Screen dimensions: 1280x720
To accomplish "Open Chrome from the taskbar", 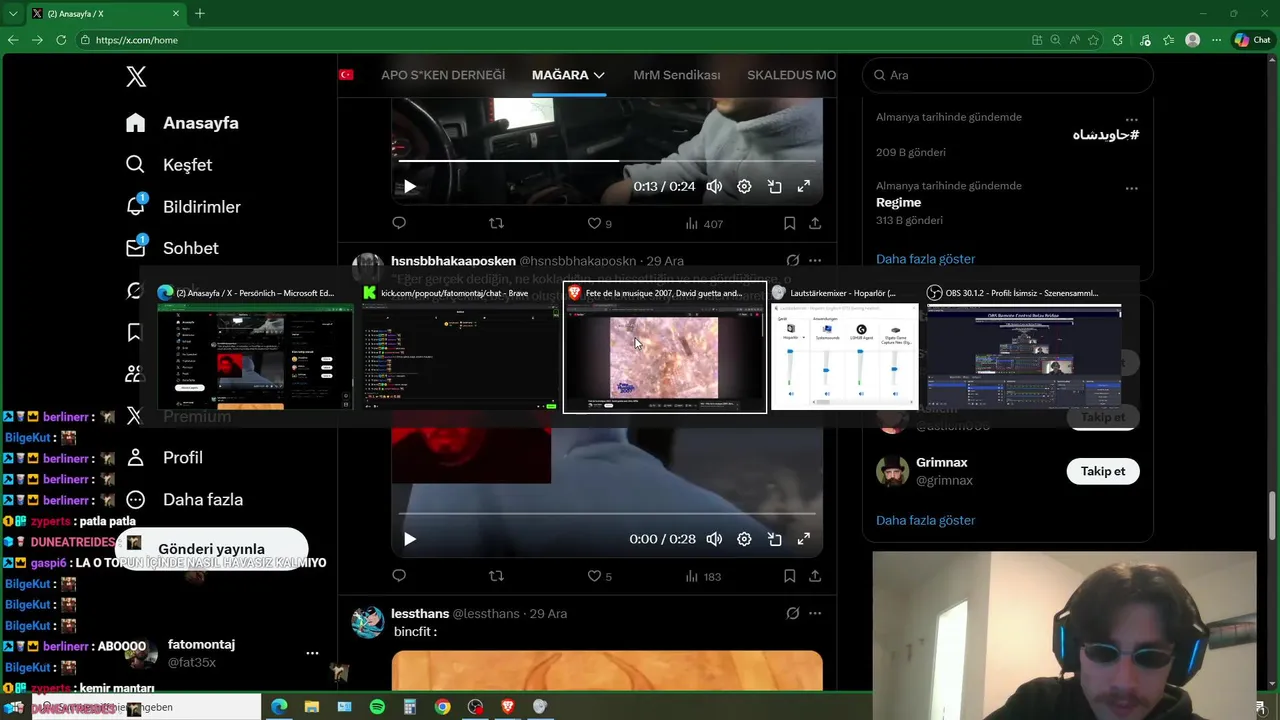I will tap(442, 706).
